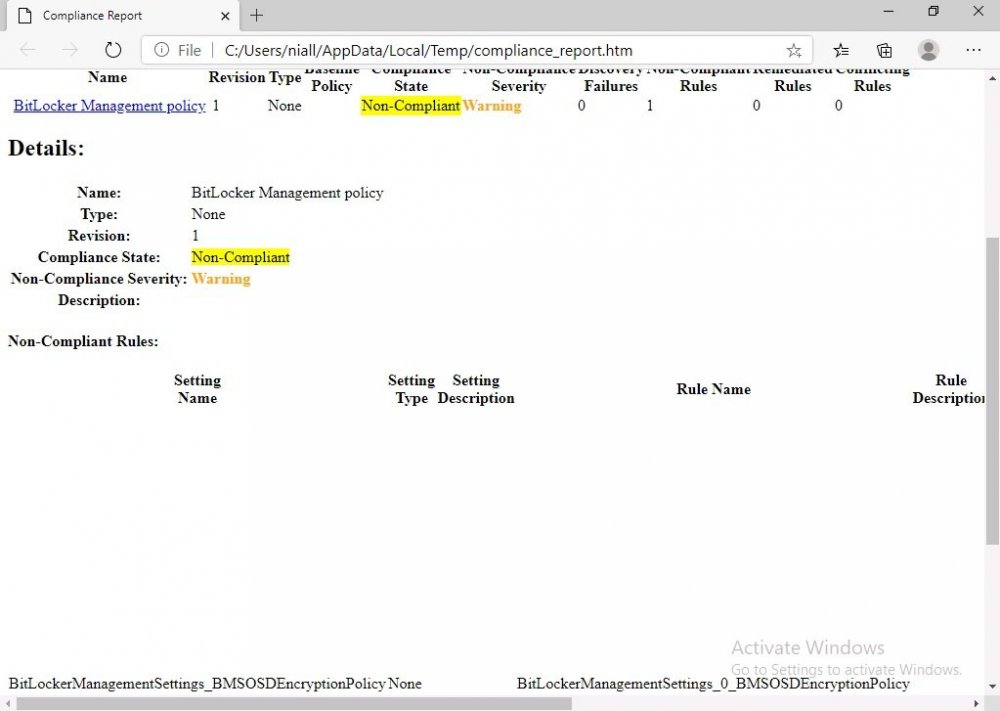This screenshot has width=1000, height=711.
Task: Click the Compliance State: label
Action: 99,257
